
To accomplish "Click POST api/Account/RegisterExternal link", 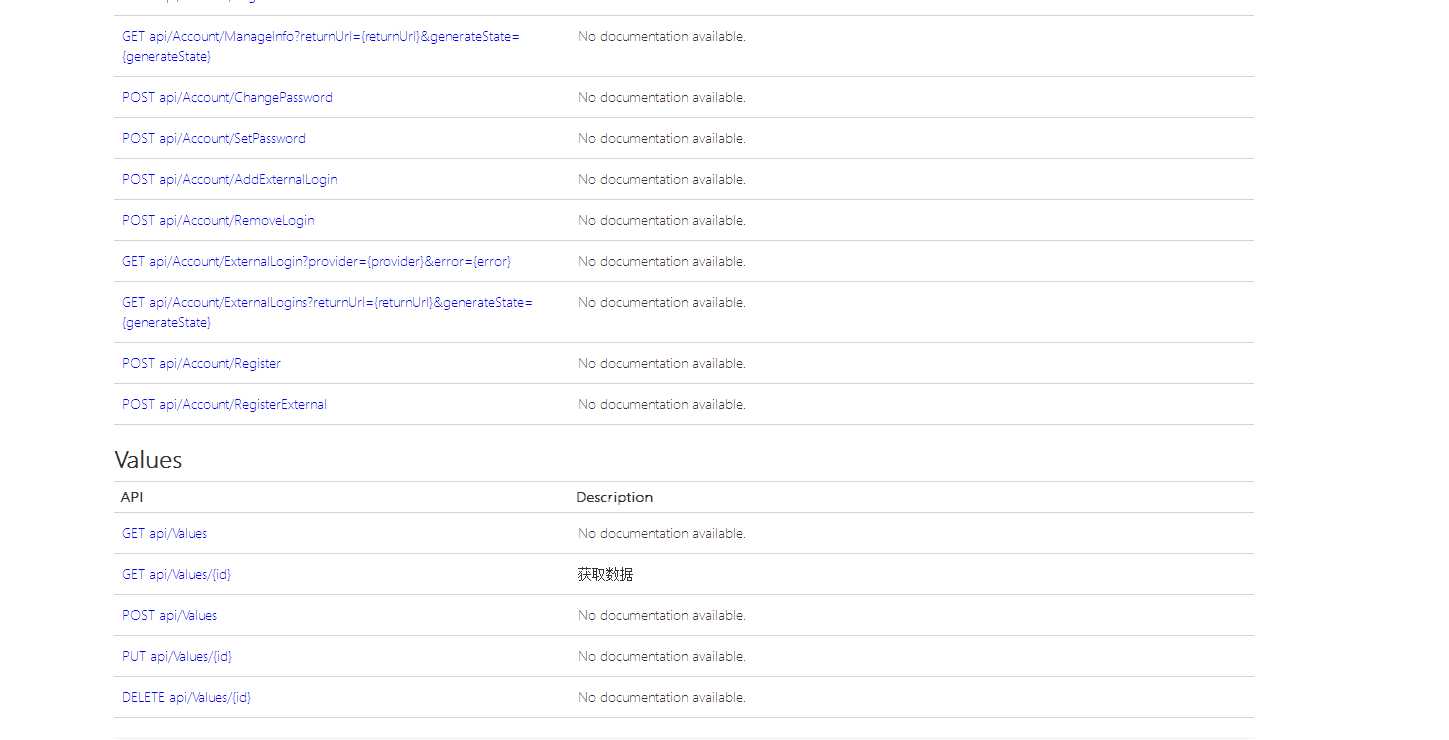I will [224, 404].
